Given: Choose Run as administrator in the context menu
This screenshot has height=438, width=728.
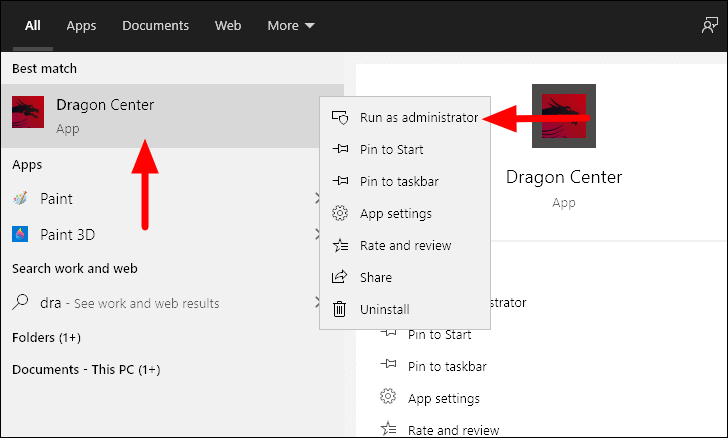Looking at the screenshot, I should point(405,118).
